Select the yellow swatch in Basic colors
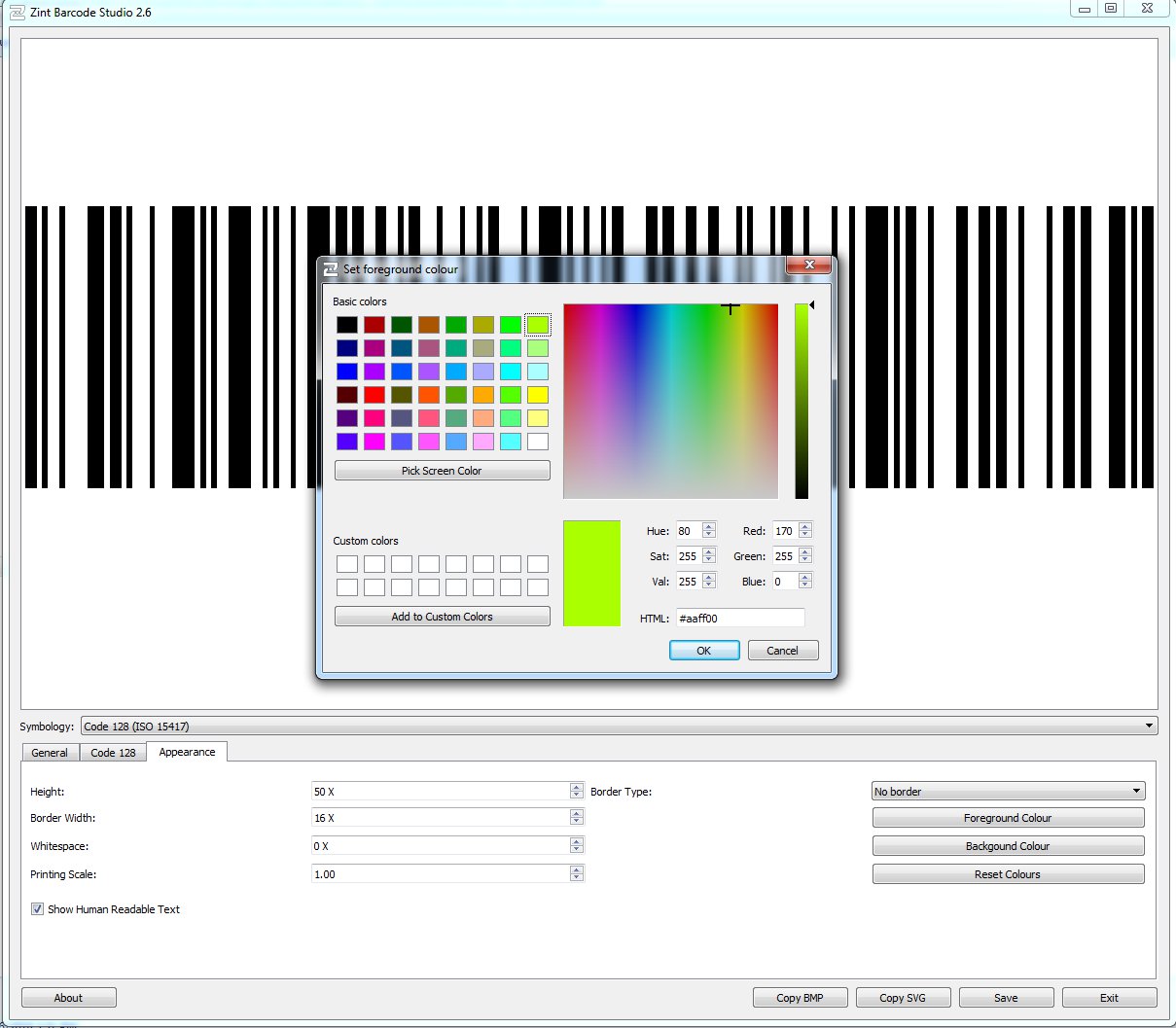 537,394
